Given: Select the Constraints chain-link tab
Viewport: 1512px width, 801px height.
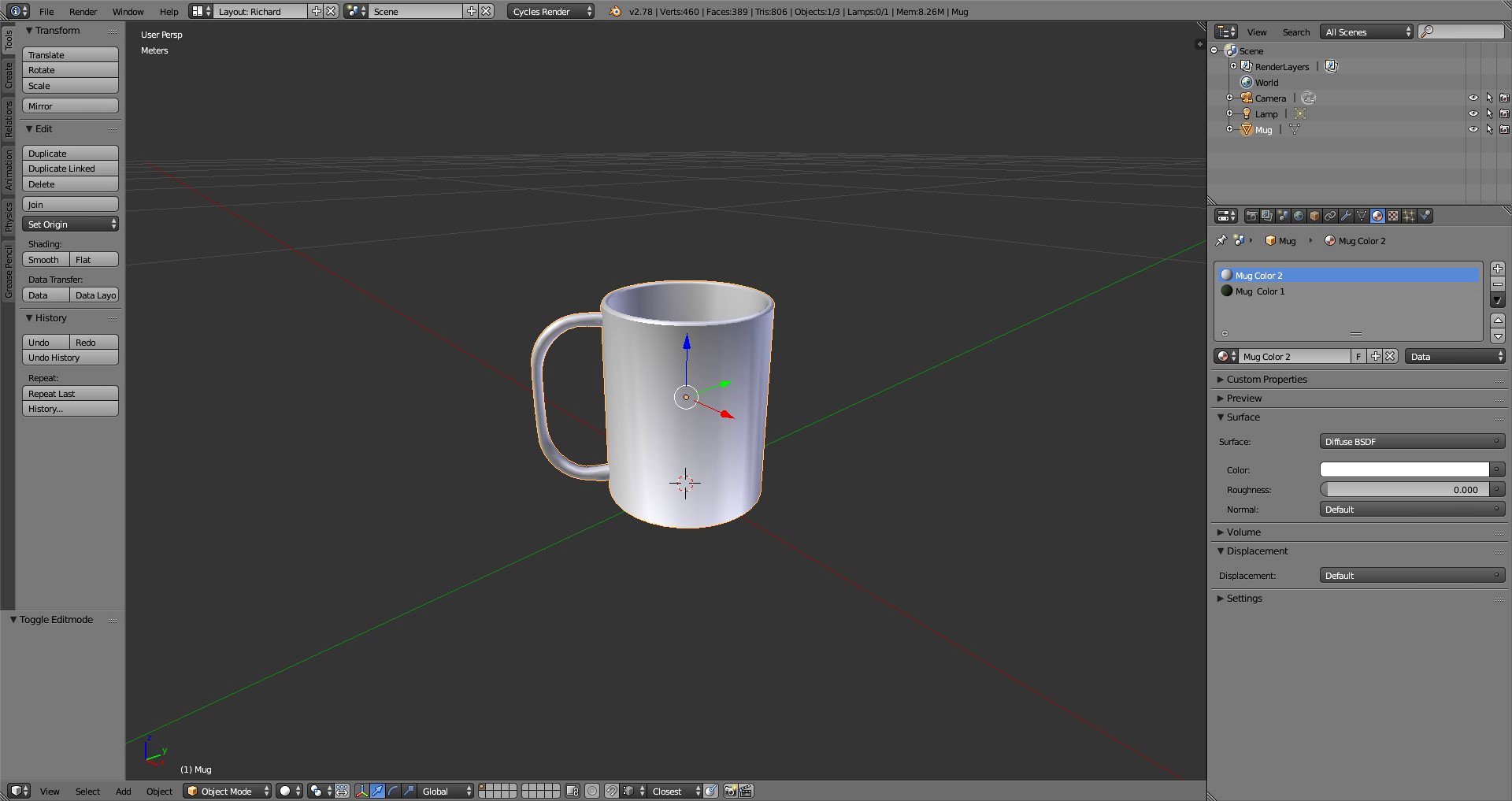Looking at the screenshot, I should pos(1331,216).
